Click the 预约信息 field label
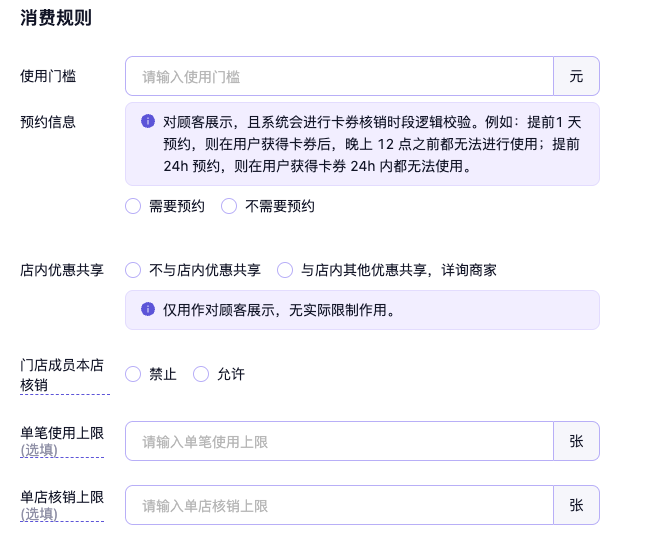The image size is (666, 534). tap(48, 122)
